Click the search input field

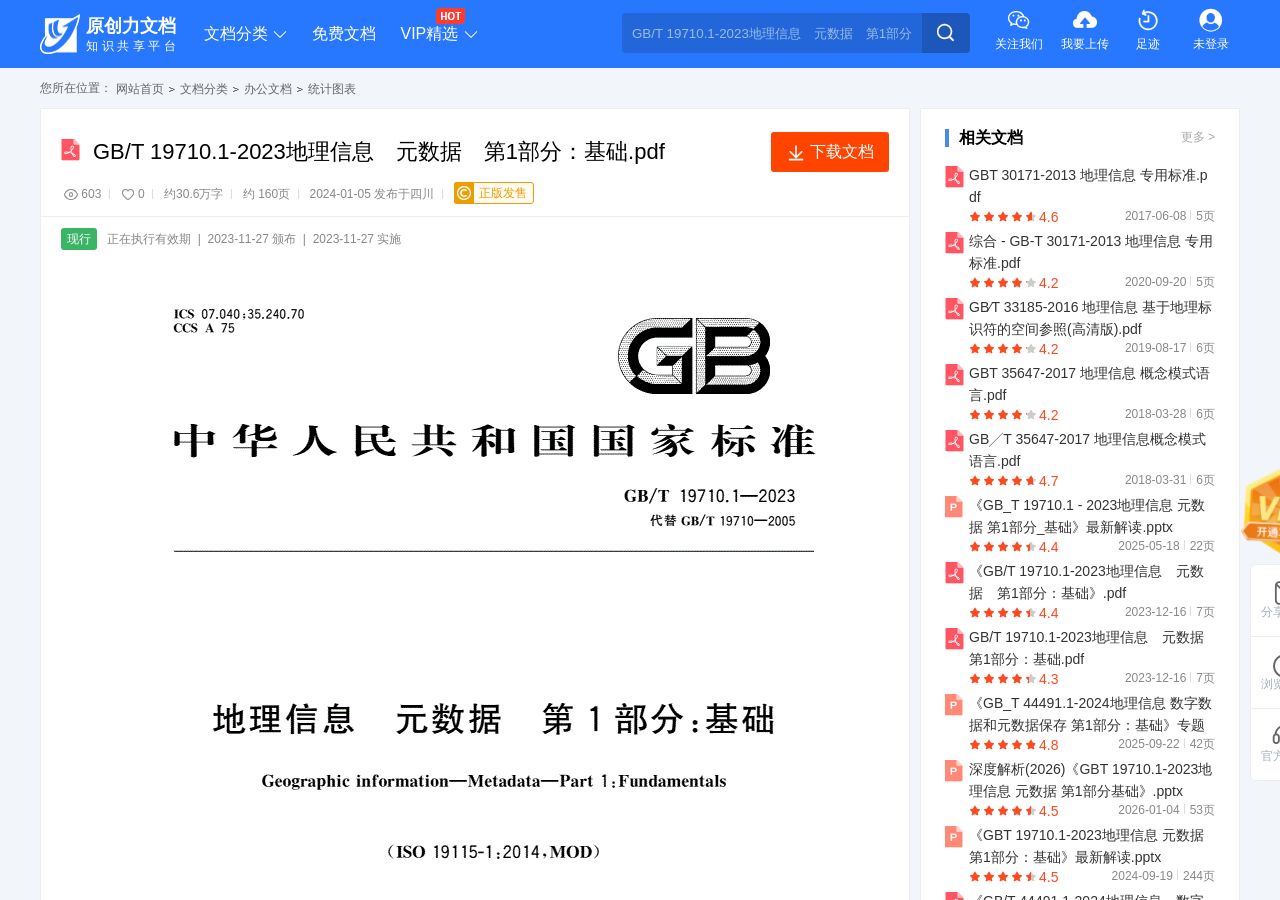(772, 33)
